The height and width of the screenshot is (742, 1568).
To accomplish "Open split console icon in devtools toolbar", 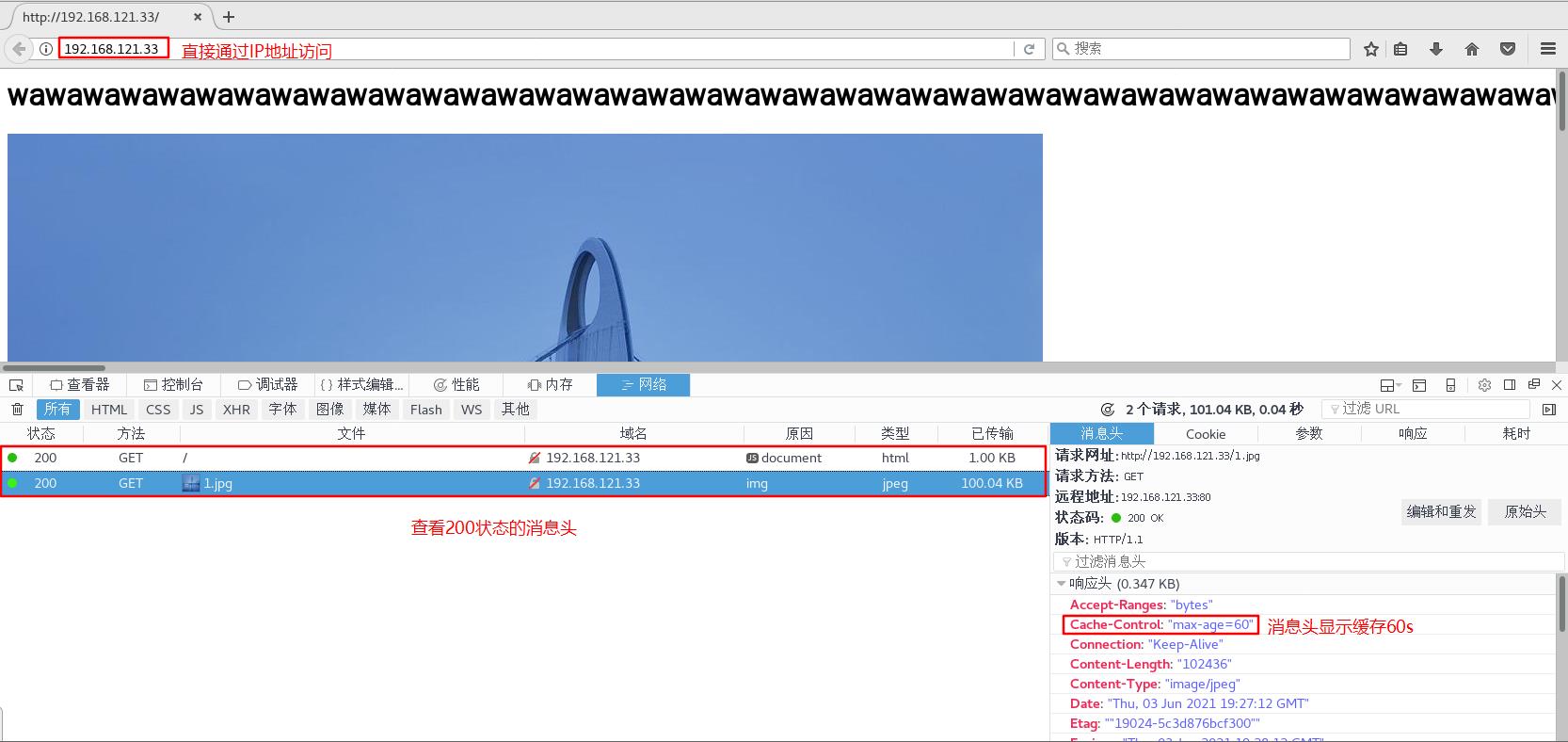I will point(1419,385).
